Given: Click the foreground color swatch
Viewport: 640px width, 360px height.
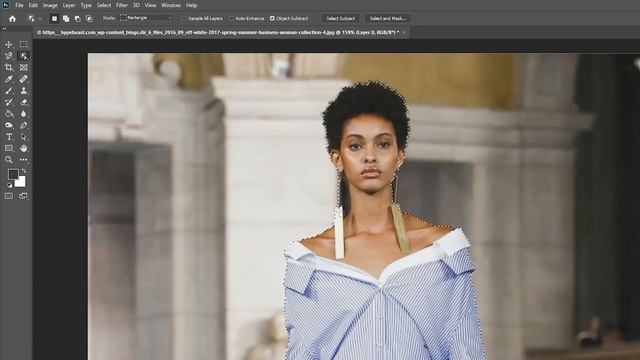Looking at the screenshot, I should (13, 174).
